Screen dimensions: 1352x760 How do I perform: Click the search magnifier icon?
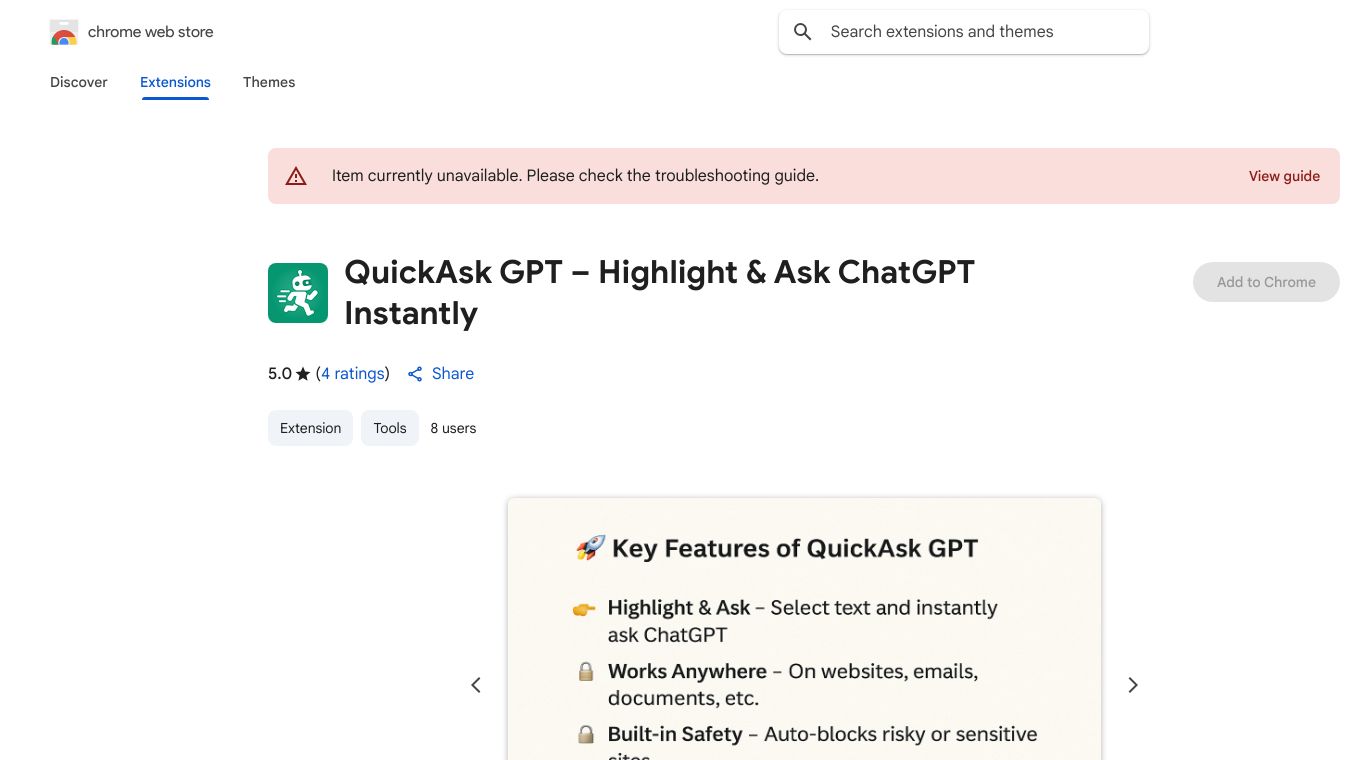coord(802,32)
